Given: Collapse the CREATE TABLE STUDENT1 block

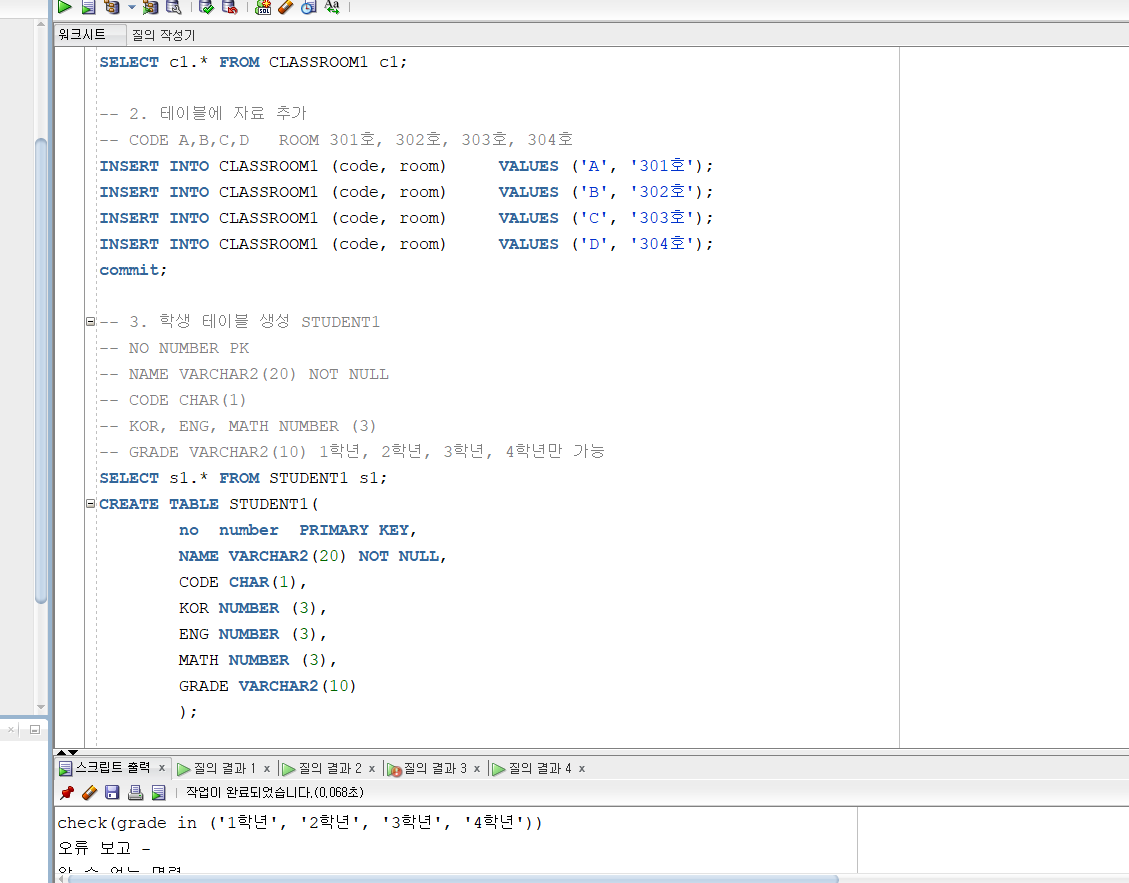Looking at the screenshot, I should [91, 503].
